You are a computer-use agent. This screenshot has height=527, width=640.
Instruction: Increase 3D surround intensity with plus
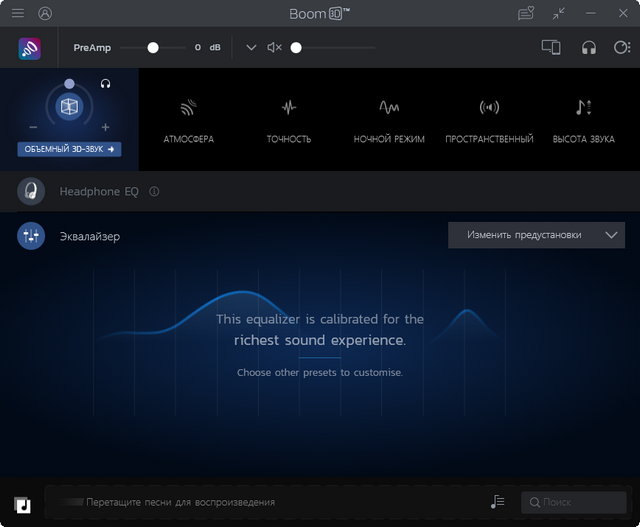[x=105, y=127]
